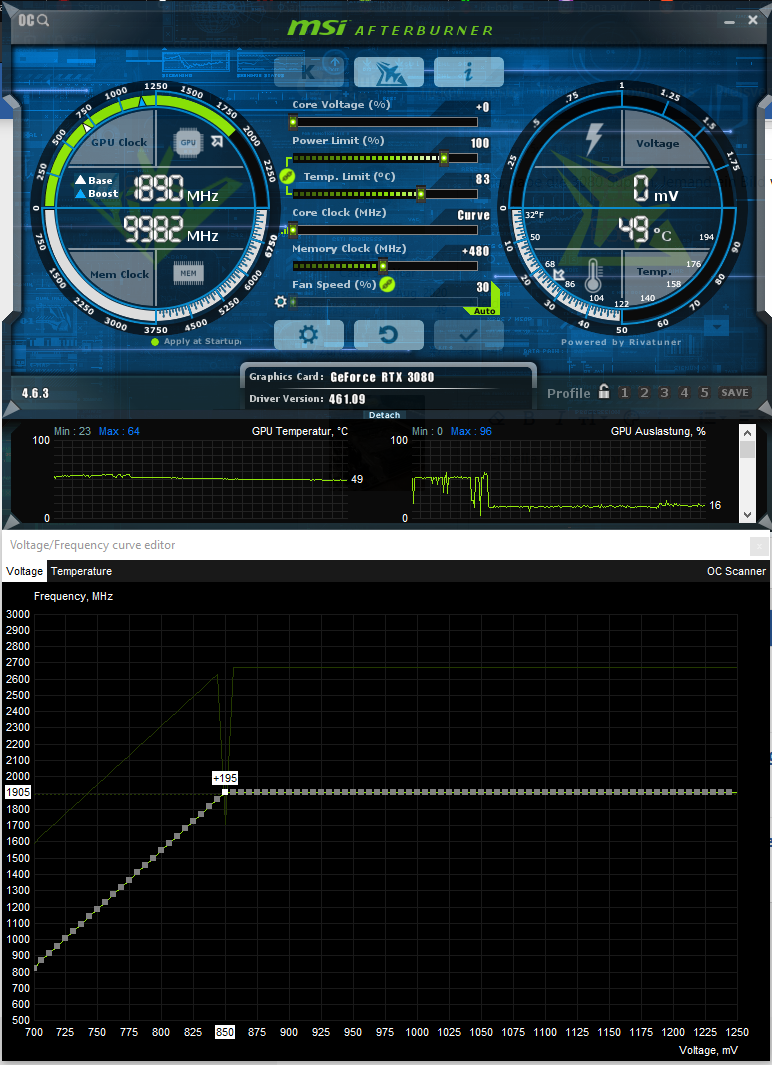Click the +480 memory clock value
Screen dimensions: 772x1065
pyautogui.click(x=475, y=251)
